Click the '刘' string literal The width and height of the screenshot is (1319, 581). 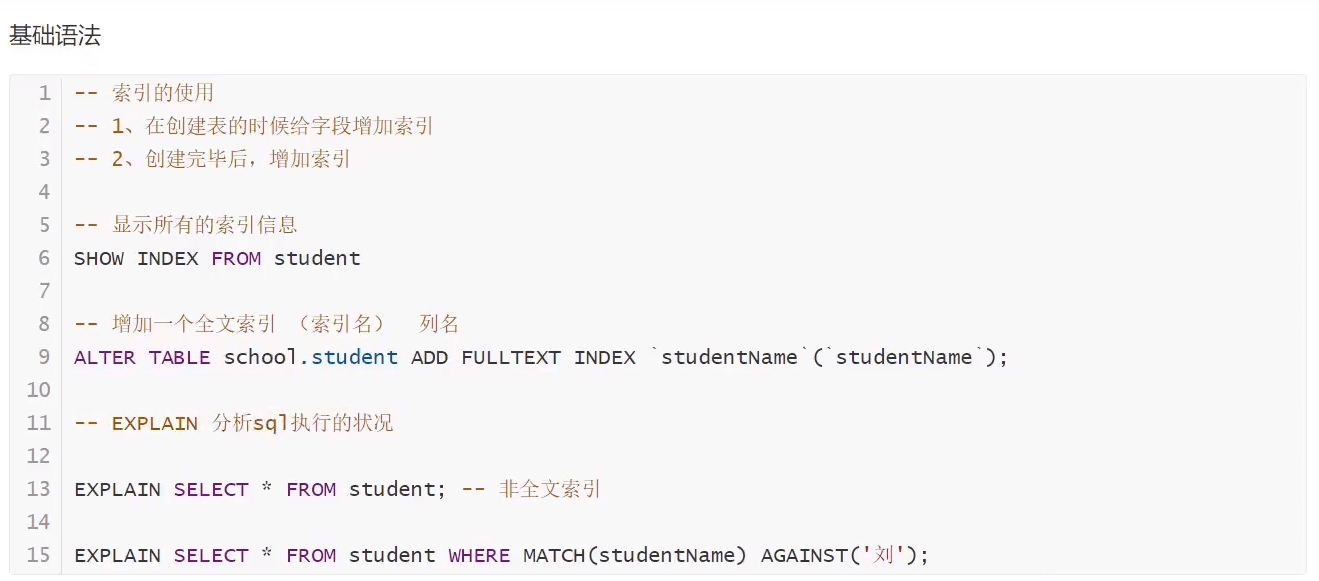coord(883,555)
